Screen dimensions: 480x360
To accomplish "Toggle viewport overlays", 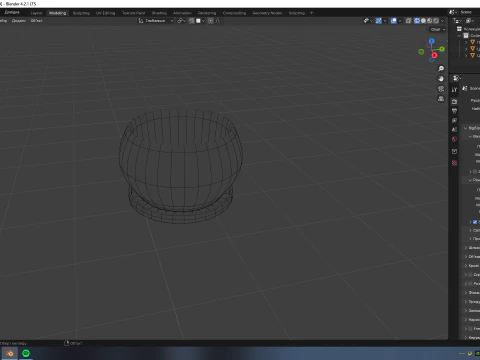I will tap(394, 21).
